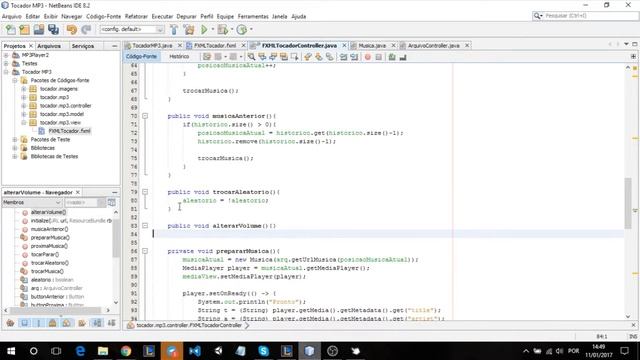Expand the MP3Player2 project node
Screen dimensions: 640x360
(x=6, y=55)
